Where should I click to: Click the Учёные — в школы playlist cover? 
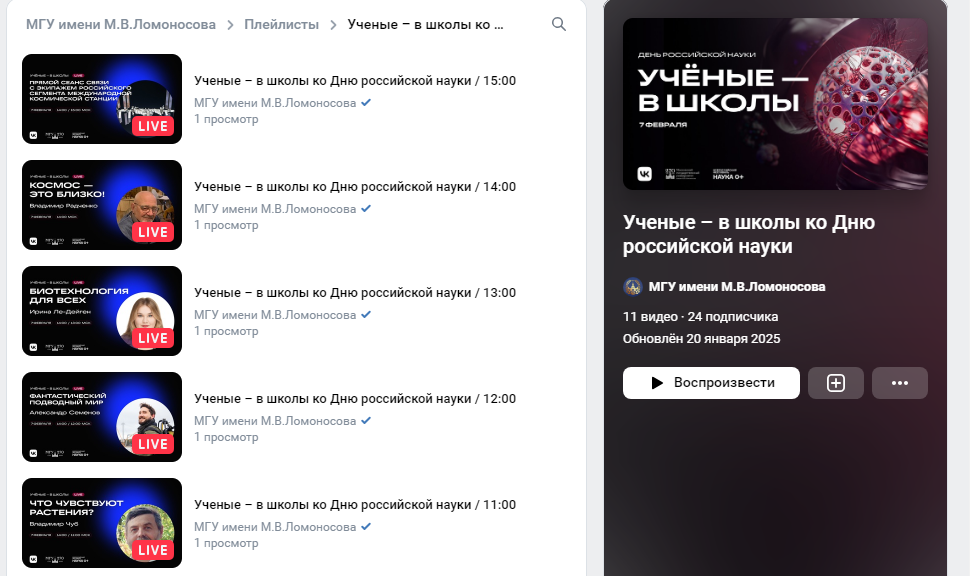tap(775, 104)
